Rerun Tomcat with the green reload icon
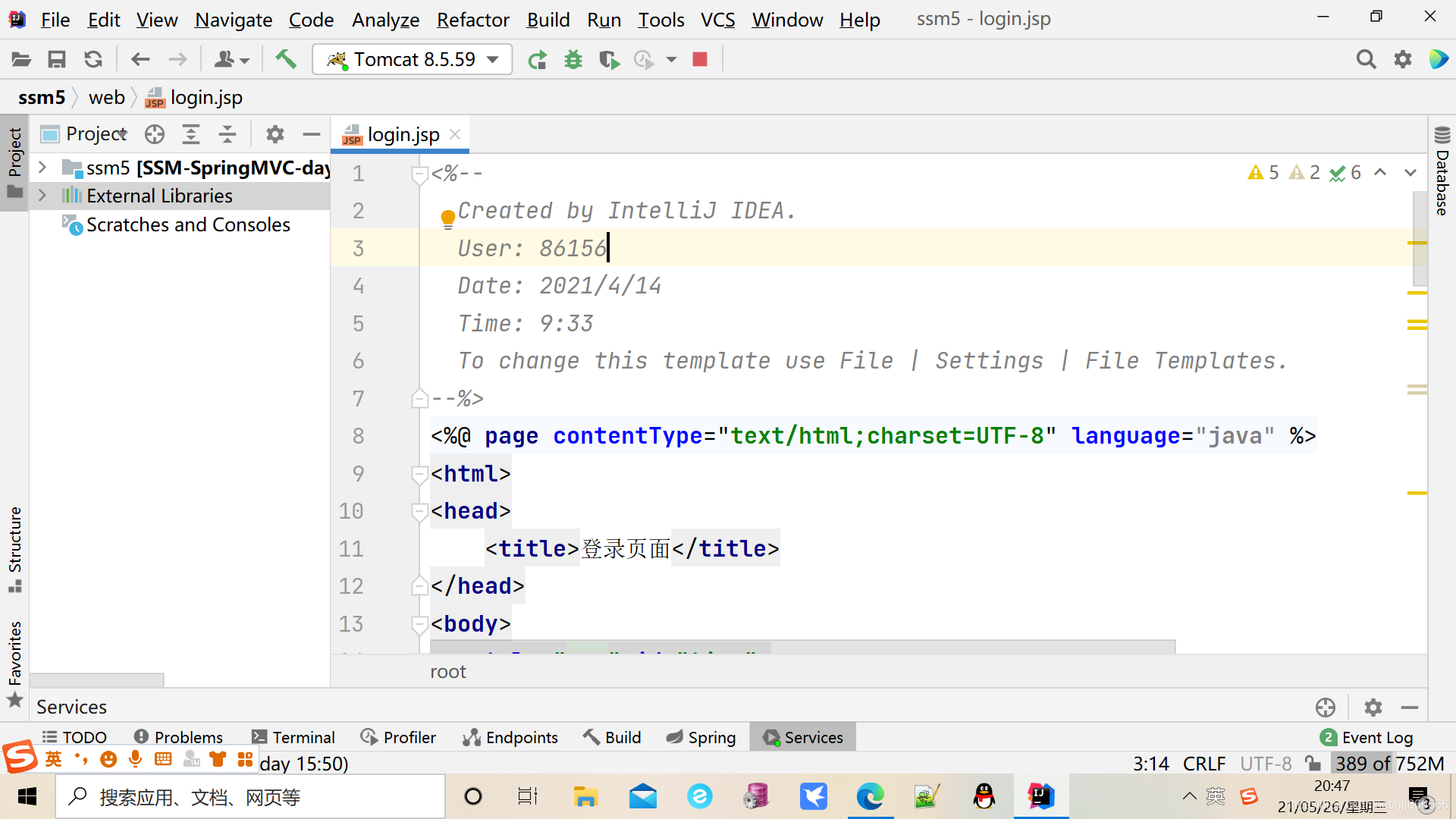Image resolution: width=1456 pixels, height=819 pixels. (x=537, y=59)
